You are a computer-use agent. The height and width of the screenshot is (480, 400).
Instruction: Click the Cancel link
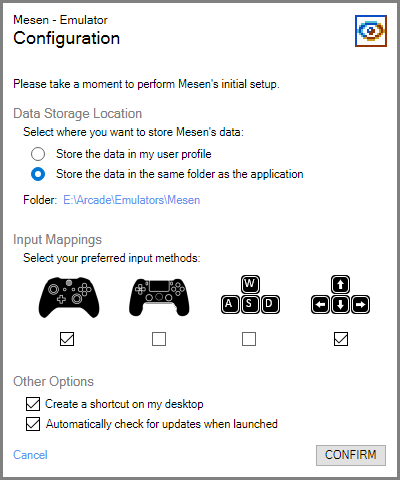pyautogui.click(x=30, y=455)
